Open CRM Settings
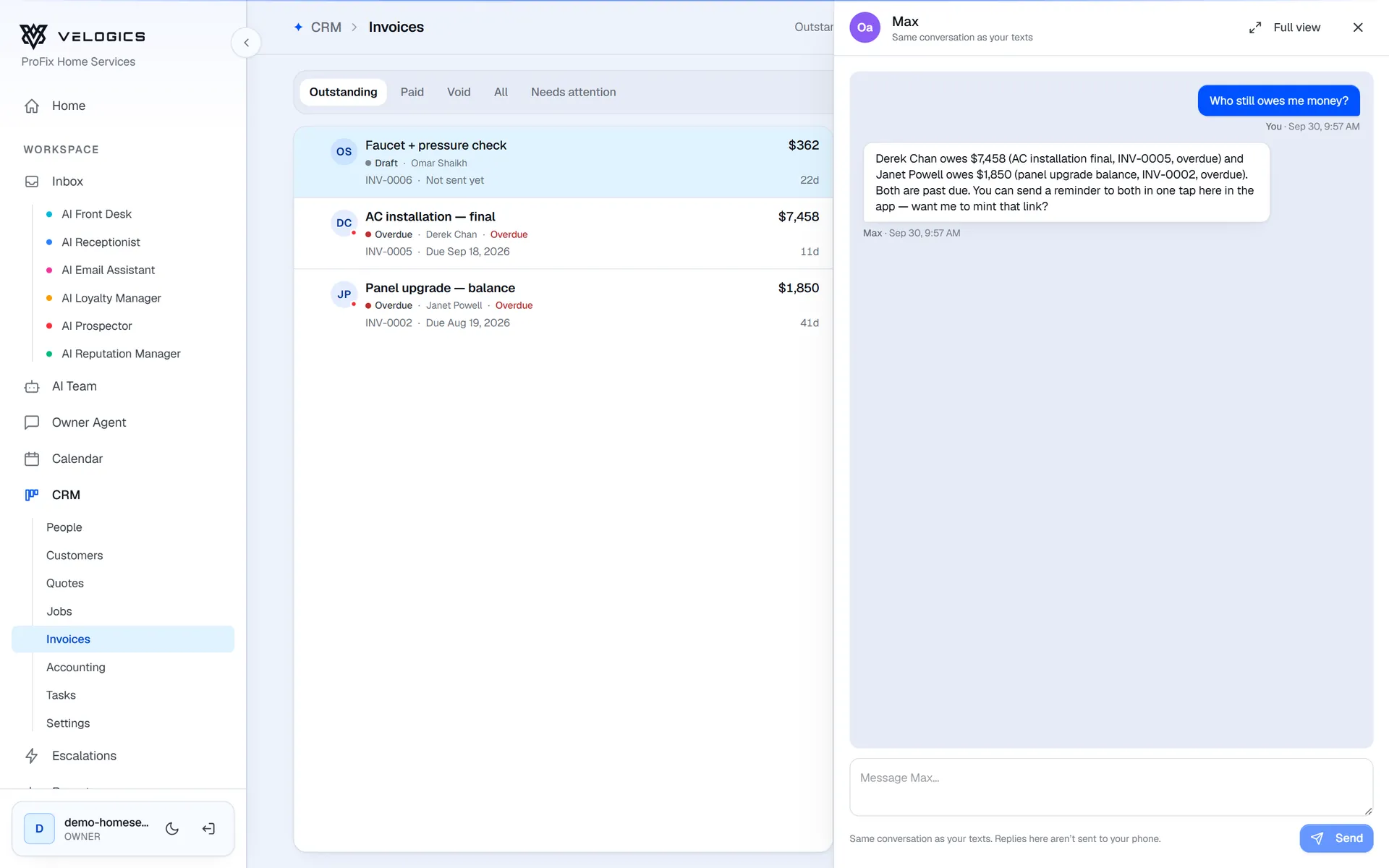 68,723
